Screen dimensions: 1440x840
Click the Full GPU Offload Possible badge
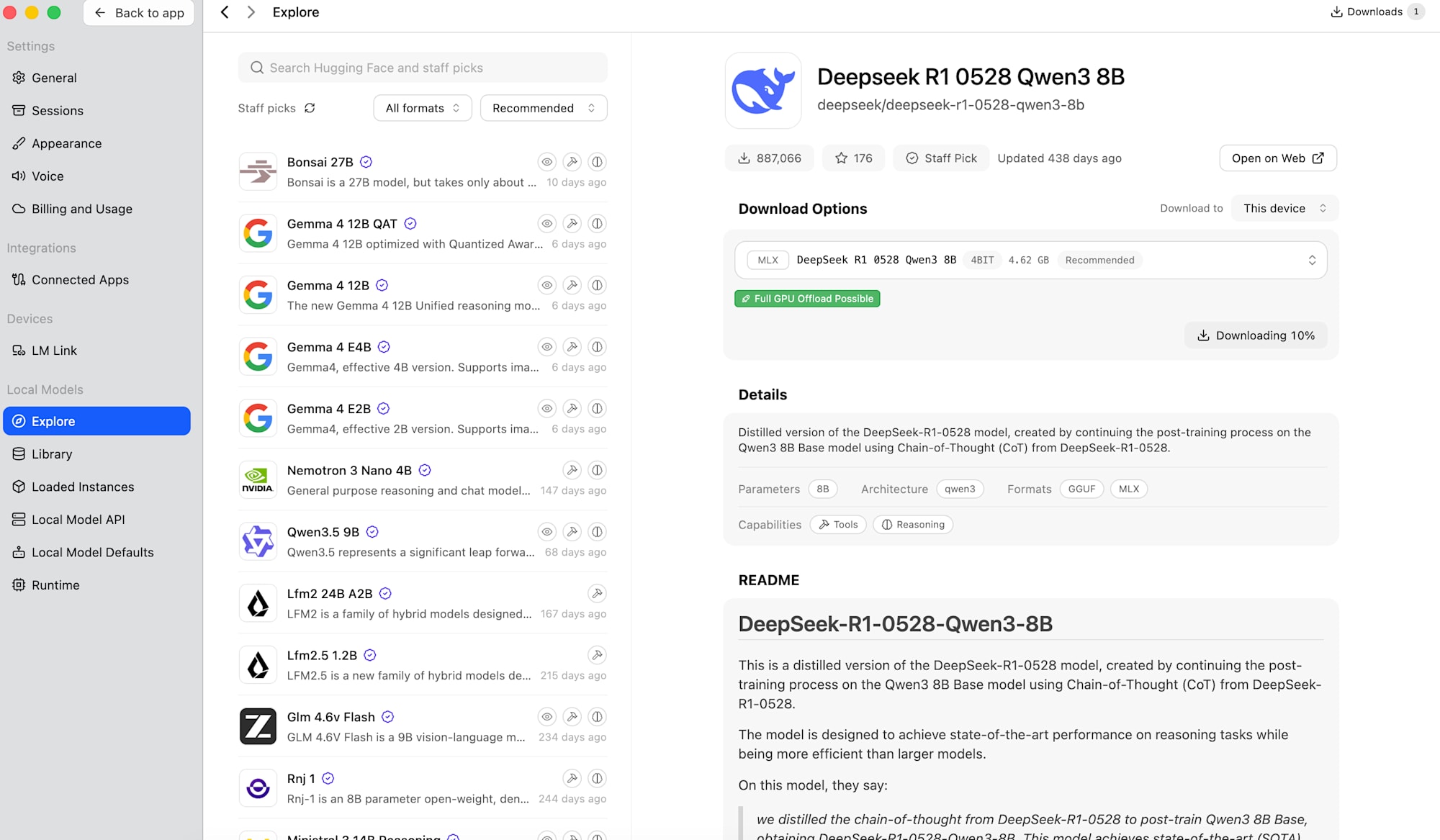807,299
